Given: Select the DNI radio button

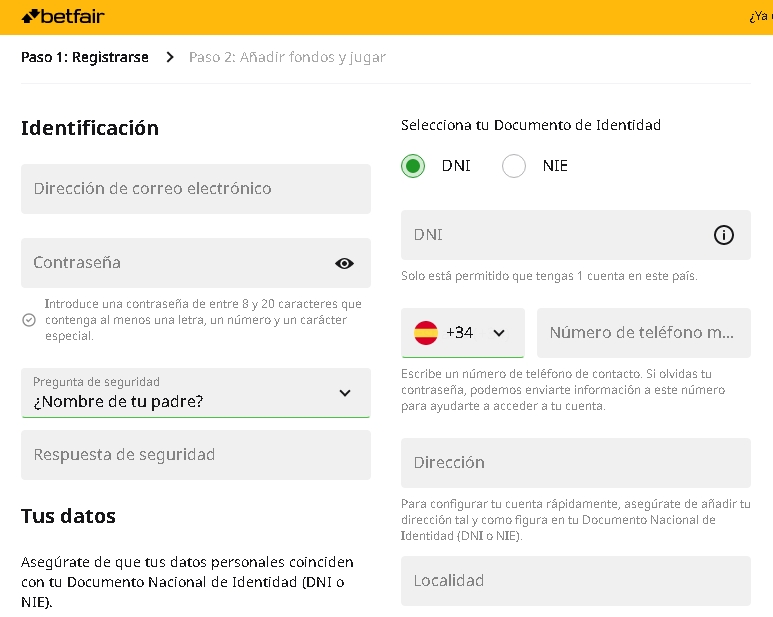Looking at the screenshot, I should pos(413,166).
